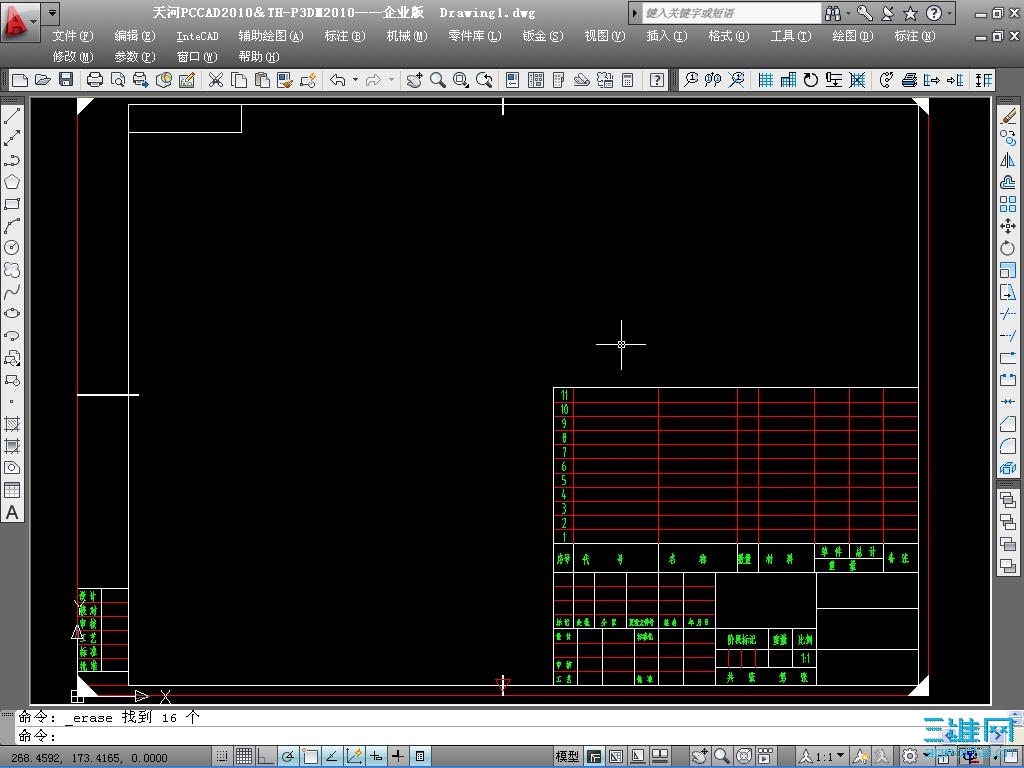1024x768 pixels.
Task: Select the Table tool in draw toolbar
Action: coord(12,490)
